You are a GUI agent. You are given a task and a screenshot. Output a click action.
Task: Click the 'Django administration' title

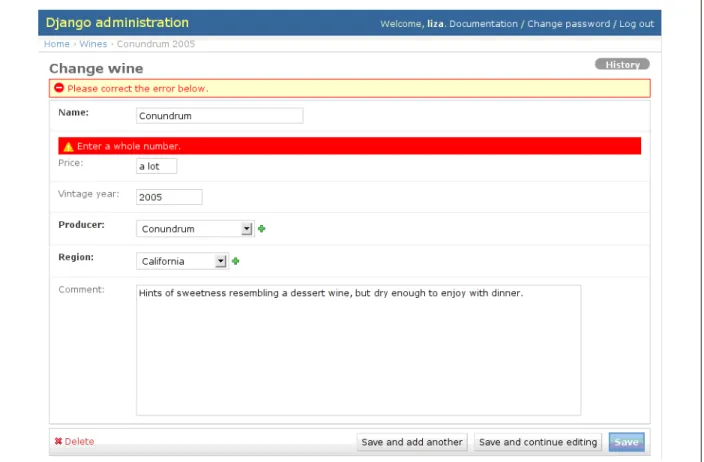pyautogui.click(x=117, y=22)
